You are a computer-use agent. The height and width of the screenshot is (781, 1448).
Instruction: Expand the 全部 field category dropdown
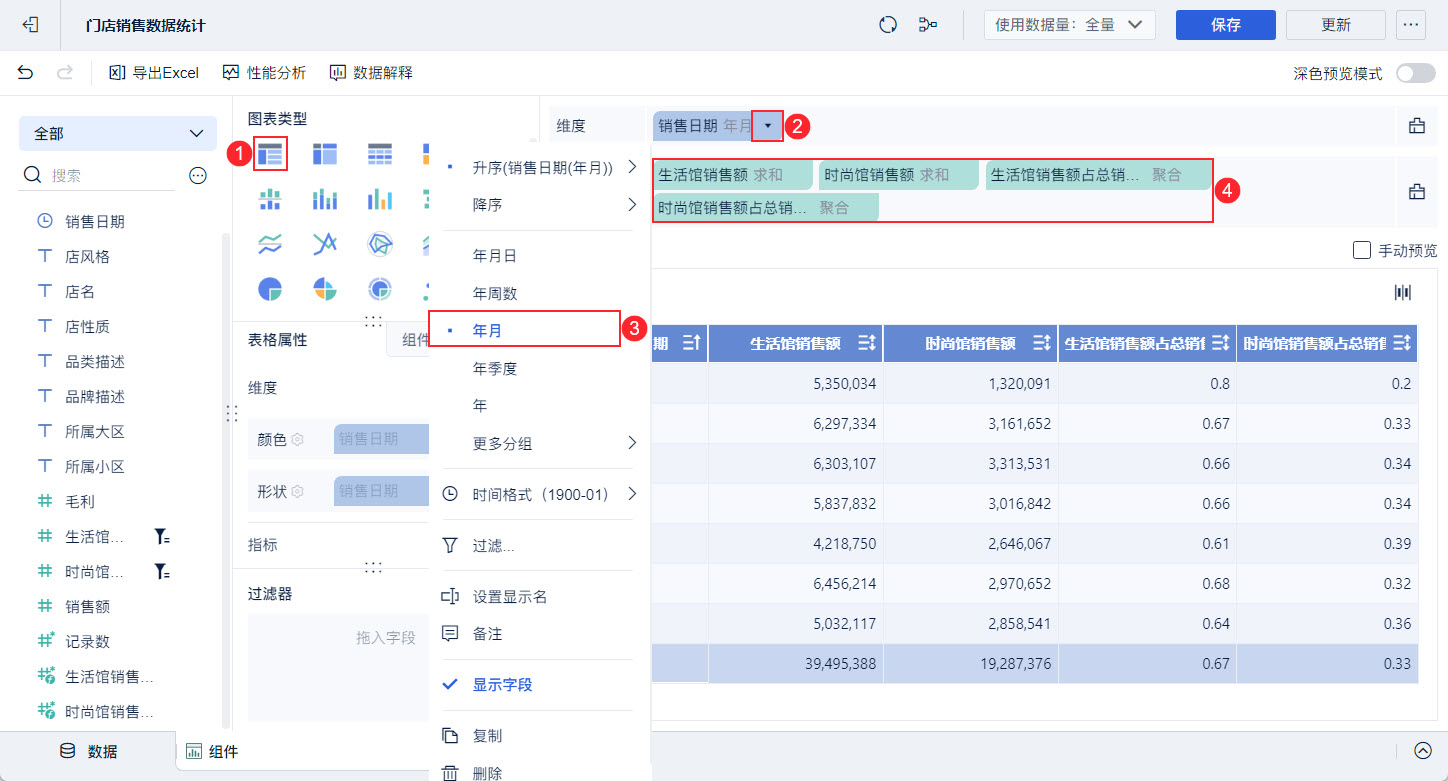118,133
